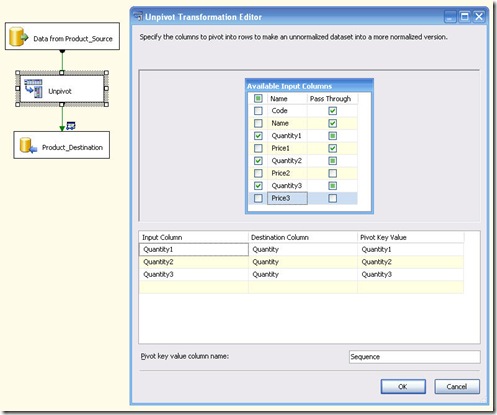Check the Code input column checkbox
The height and width of the screenshot is (415, 497).
coord(258,111)
